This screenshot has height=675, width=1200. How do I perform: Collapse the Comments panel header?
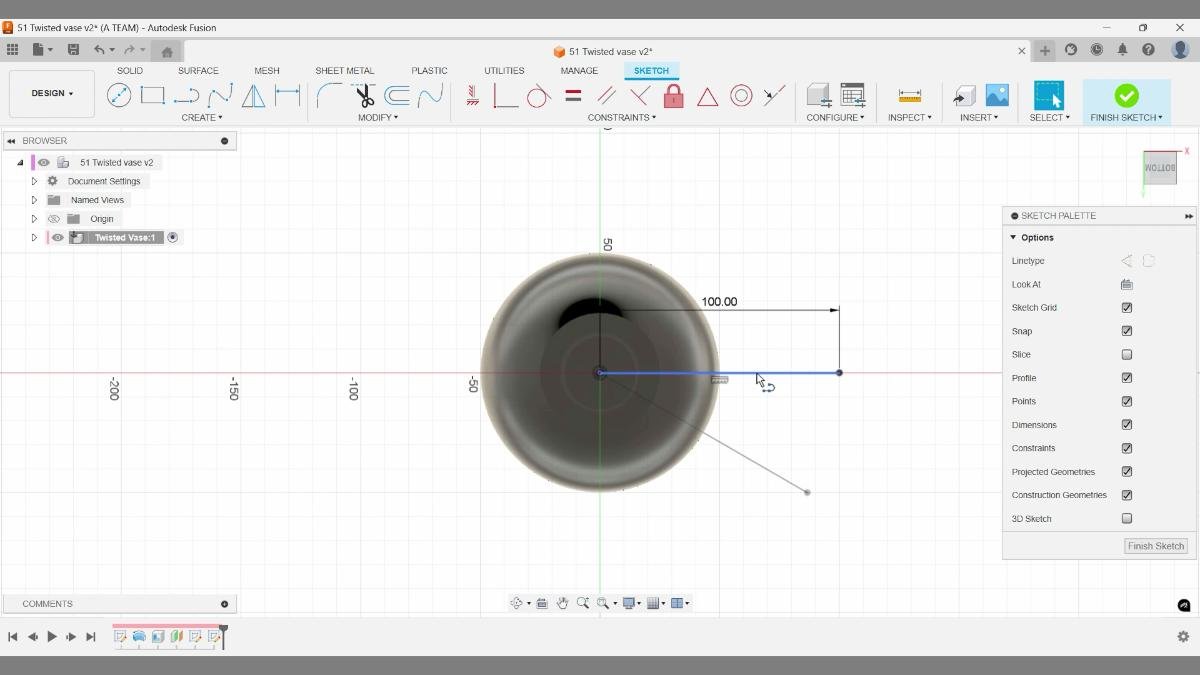224,603
